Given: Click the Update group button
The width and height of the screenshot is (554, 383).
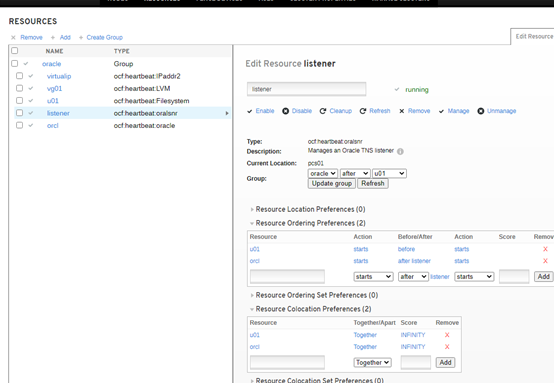Looking at the screenshot, I should [331, 183].
